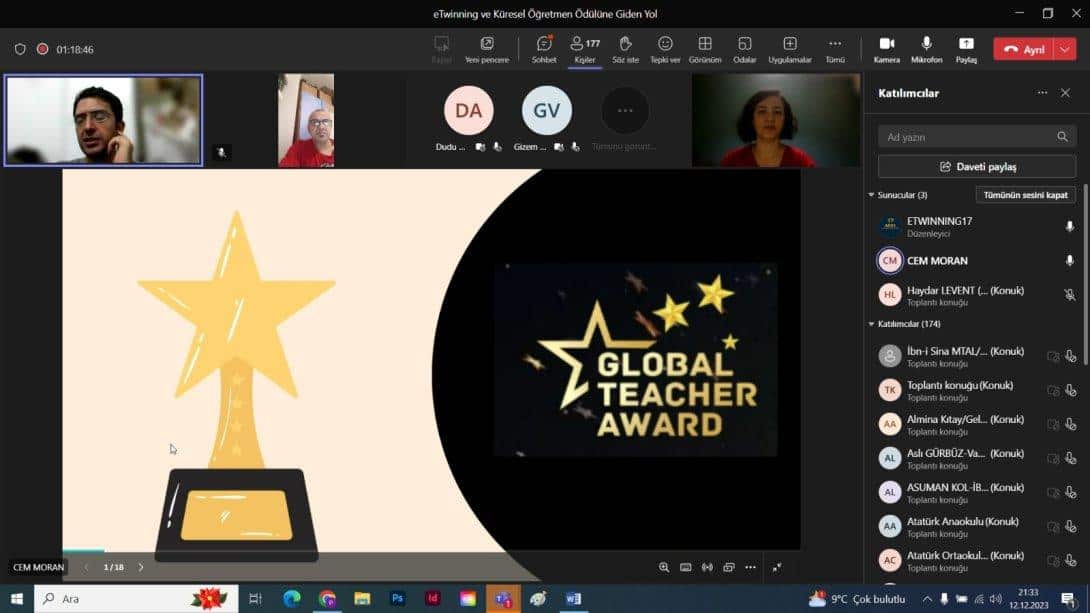The image size is (1090, 613).
Task: Select Atatürk Ortaokul participant row
Action: click(x=973, y=560)
